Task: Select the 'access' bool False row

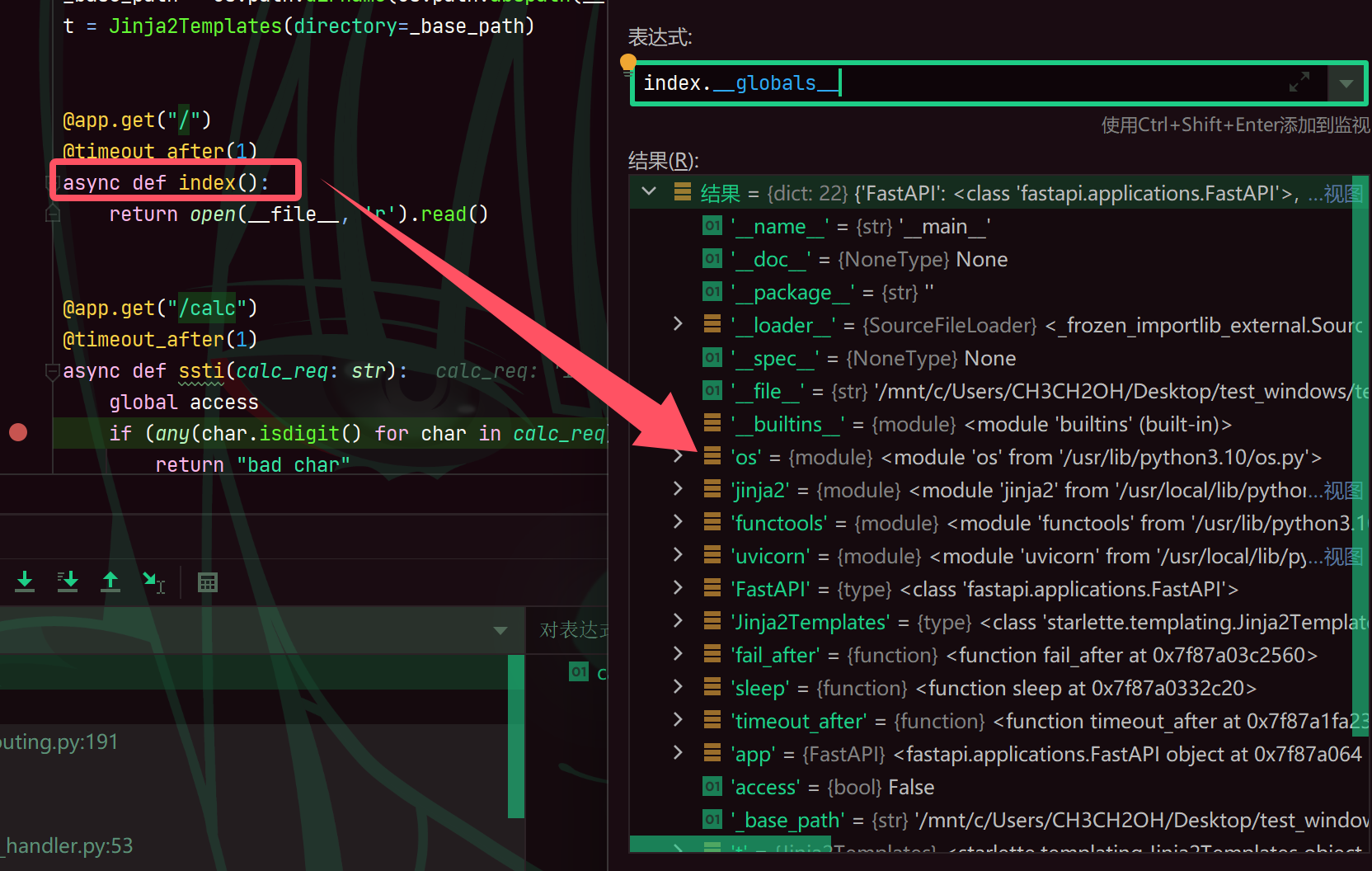Action: 991,787
